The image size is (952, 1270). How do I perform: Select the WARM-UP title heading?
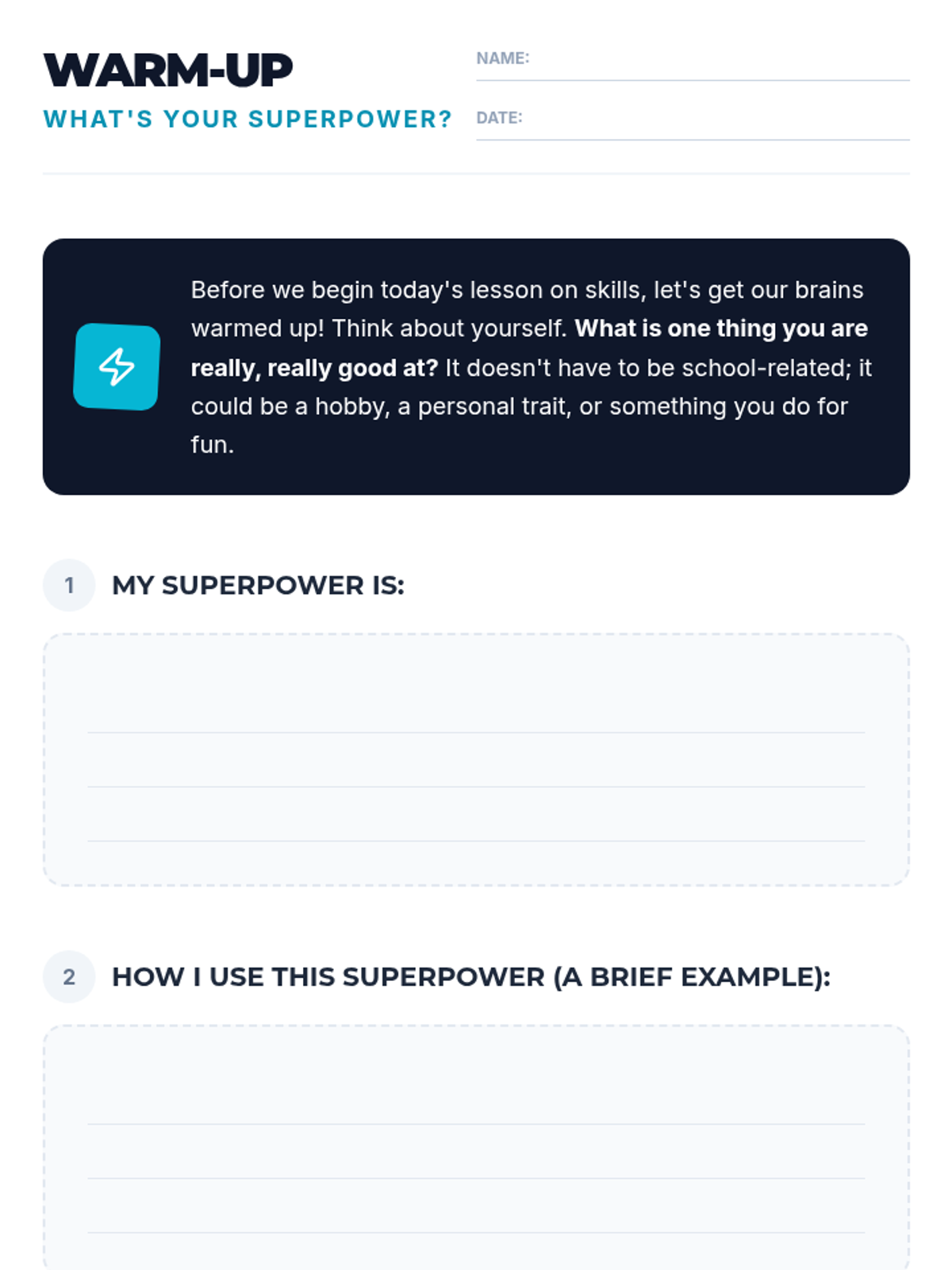[x=168, y=70]
